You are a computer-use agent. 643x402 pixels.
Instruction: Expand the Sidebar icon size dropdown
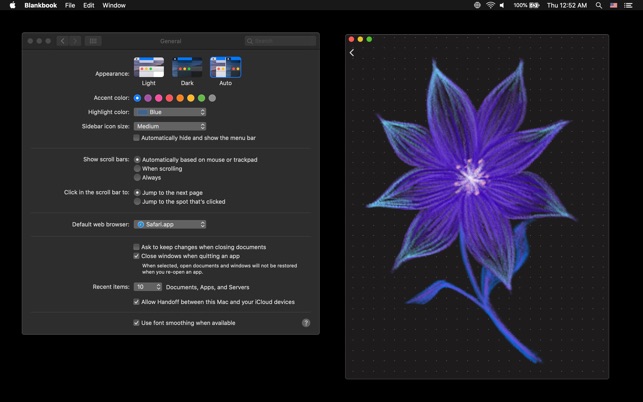pos(170,127)
